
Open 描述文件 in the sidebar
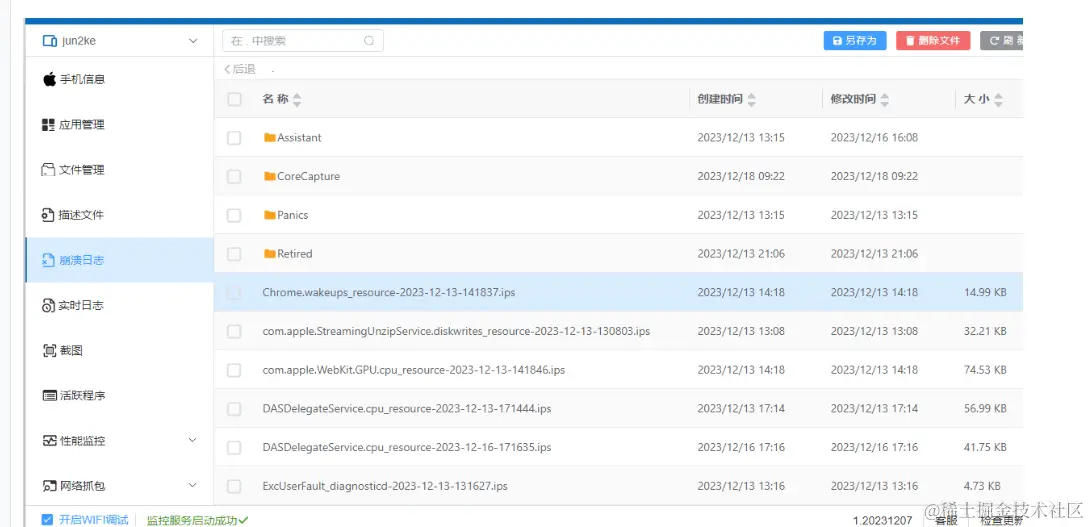[120, 215]
